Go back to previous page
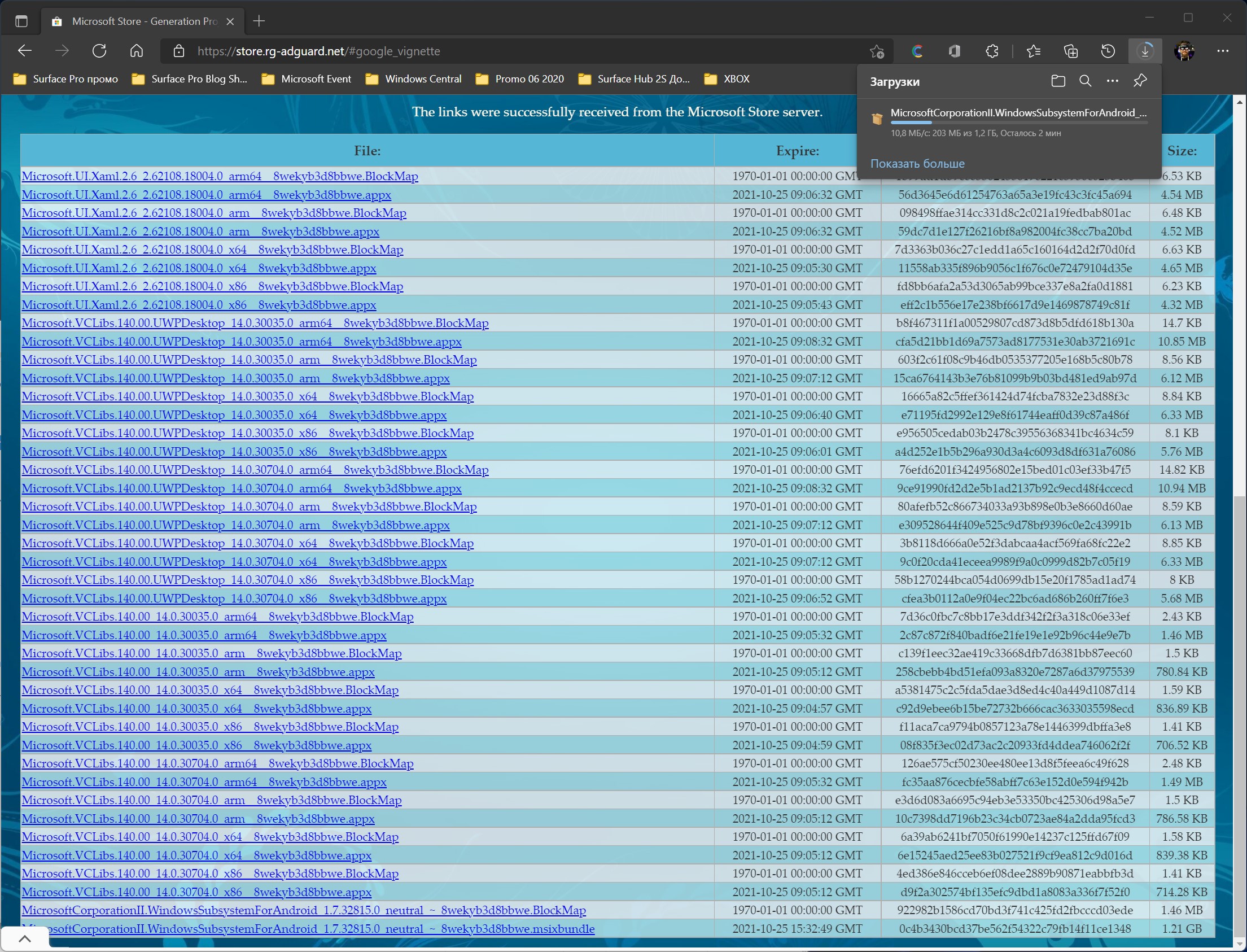Screen dimensions: 1247x952 click(24, 51)
